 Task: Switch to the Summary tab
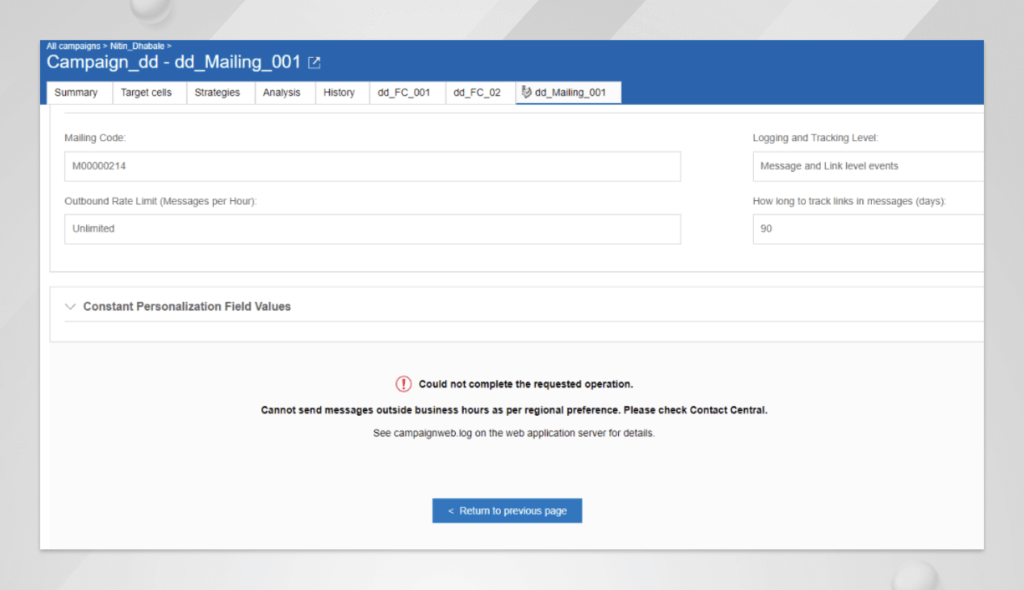coord(77,92)
